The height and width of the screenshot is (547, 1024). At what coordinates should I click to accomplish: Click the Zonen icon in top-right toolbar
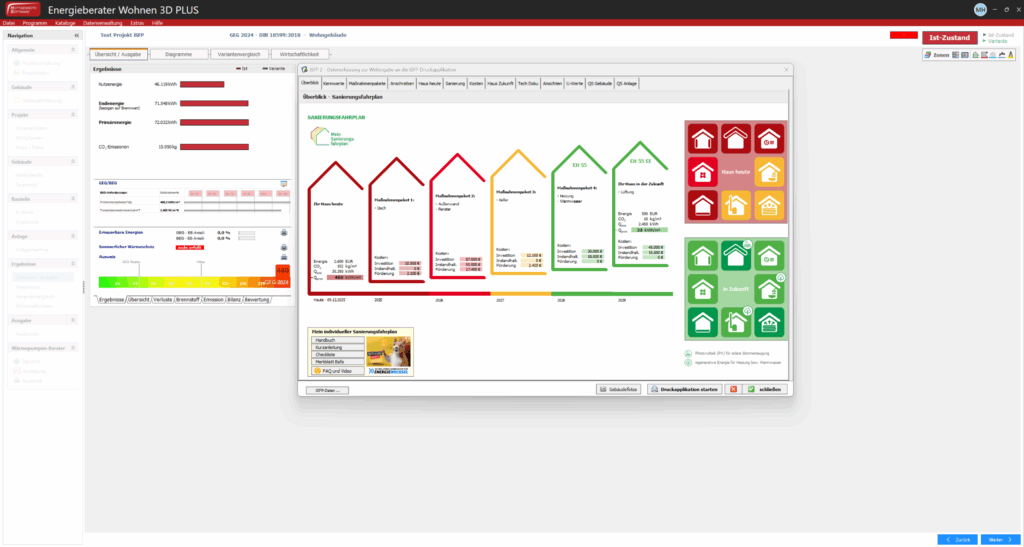pos(935,54)
